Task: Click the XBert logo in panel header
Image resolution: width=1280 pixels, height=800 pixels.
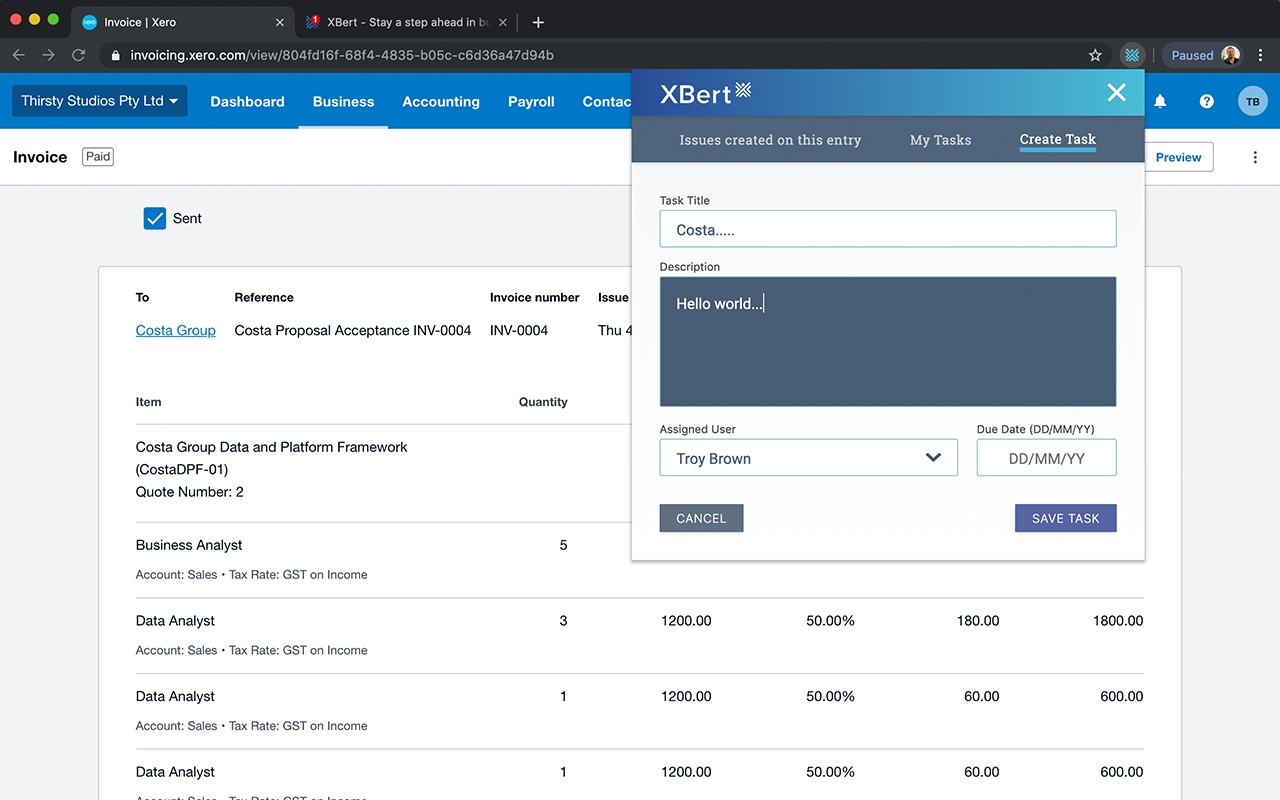Action: coord(705,93)
